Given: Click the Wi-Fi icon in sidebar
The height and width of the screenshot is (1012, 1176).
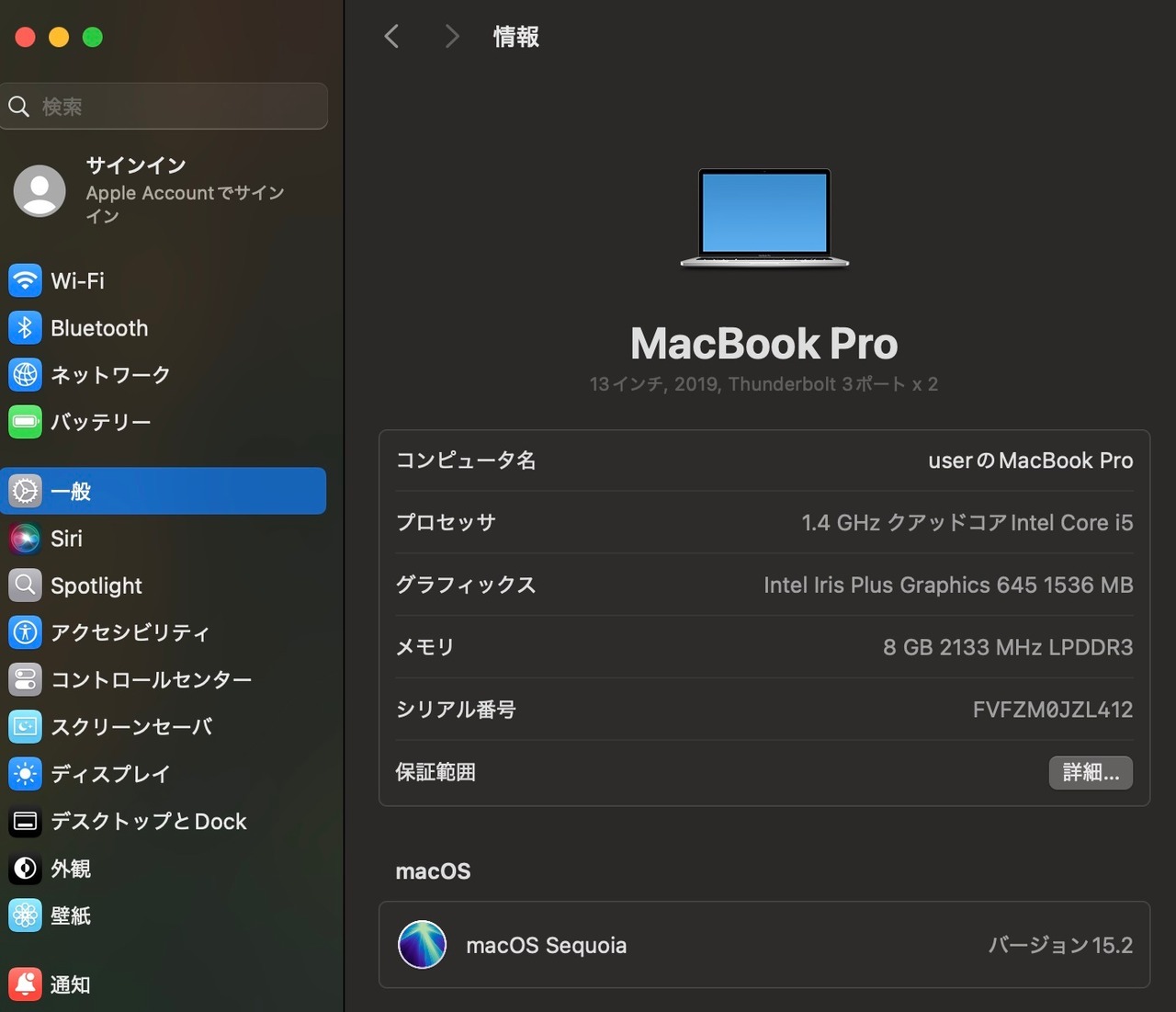Looking at the screenshot, I should click(x=25, y=280).
